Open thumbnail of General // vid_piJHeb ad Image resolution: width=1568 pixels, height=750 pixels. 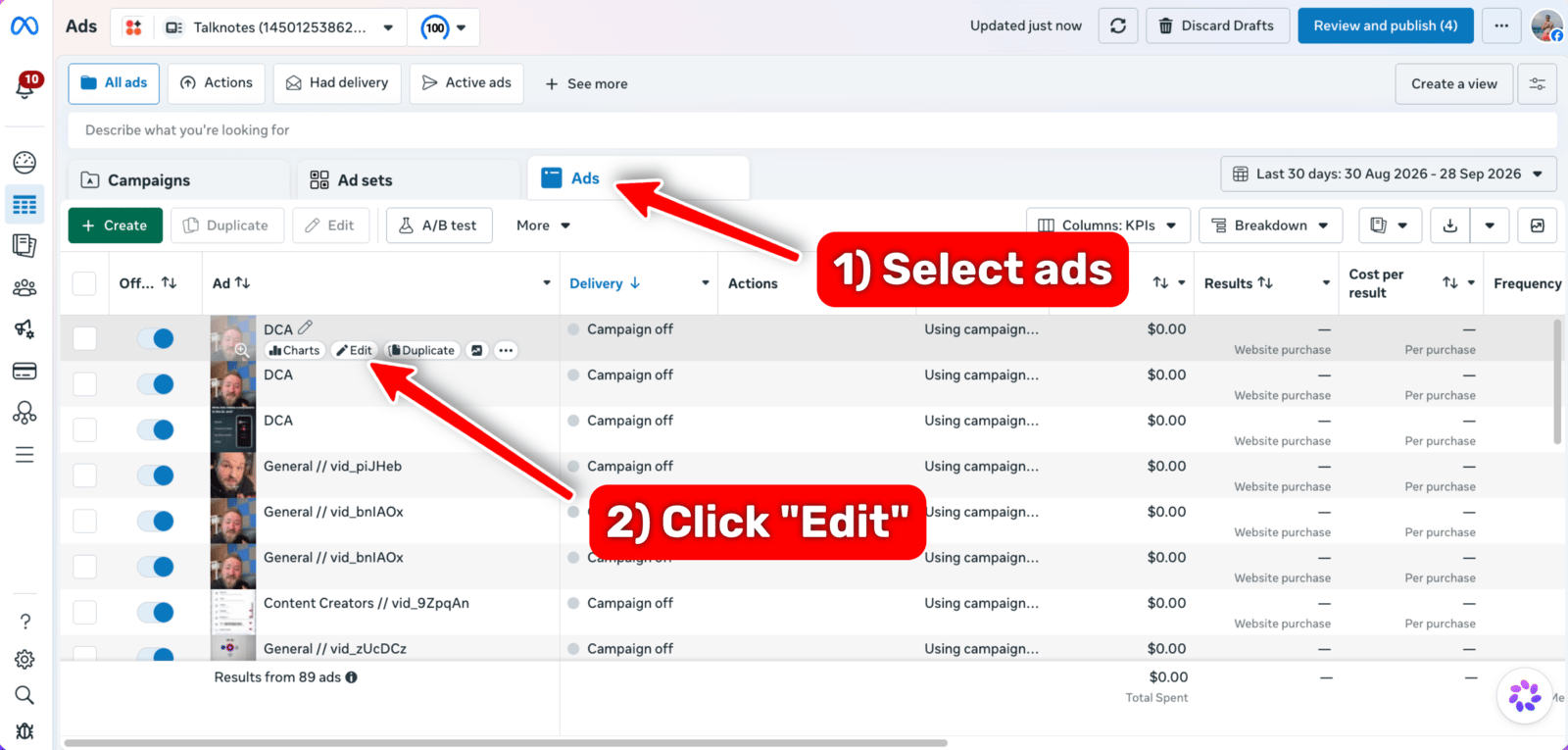233,475
